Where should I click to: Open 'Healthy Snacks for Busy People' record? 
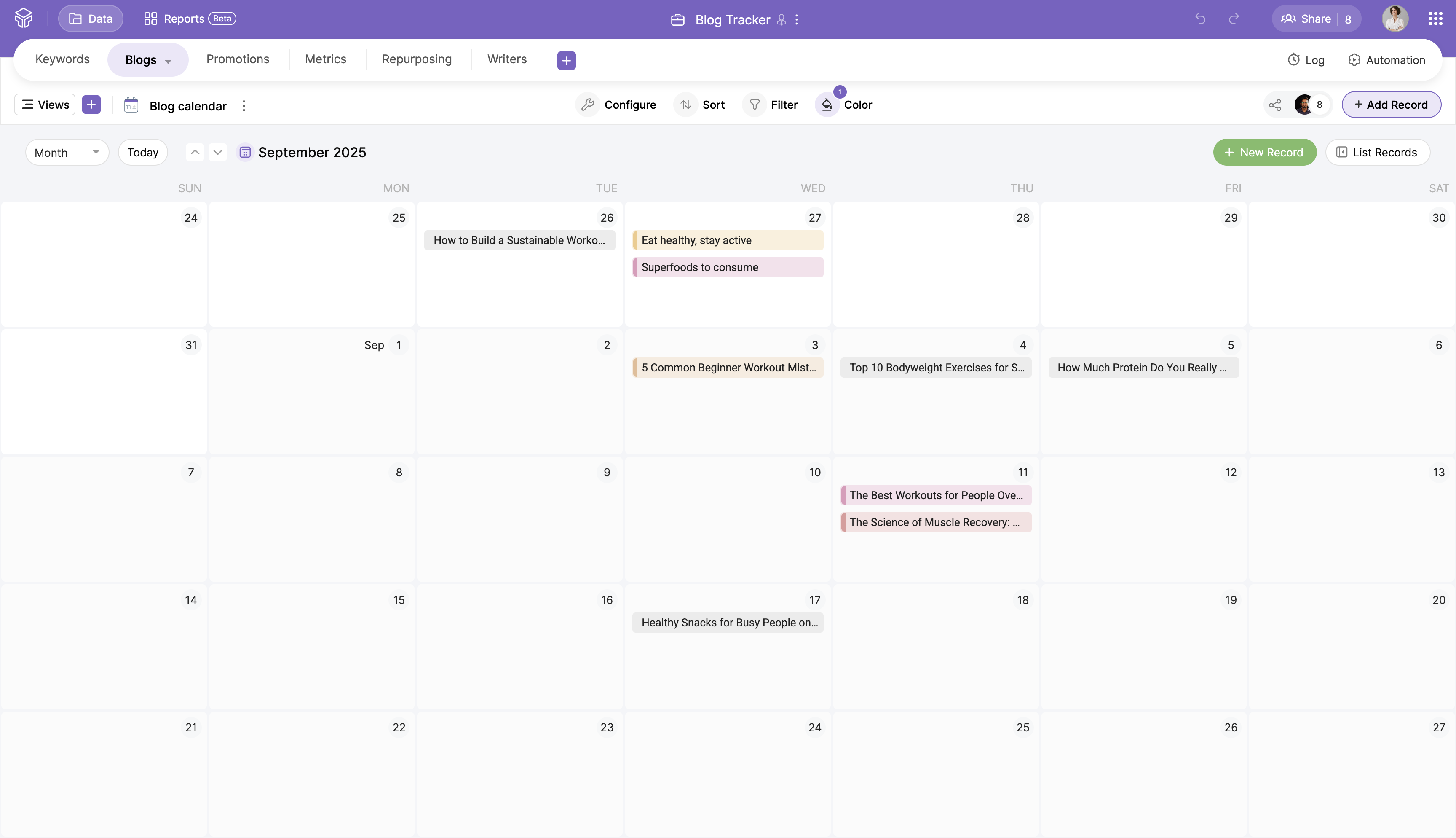pos(728,623)
